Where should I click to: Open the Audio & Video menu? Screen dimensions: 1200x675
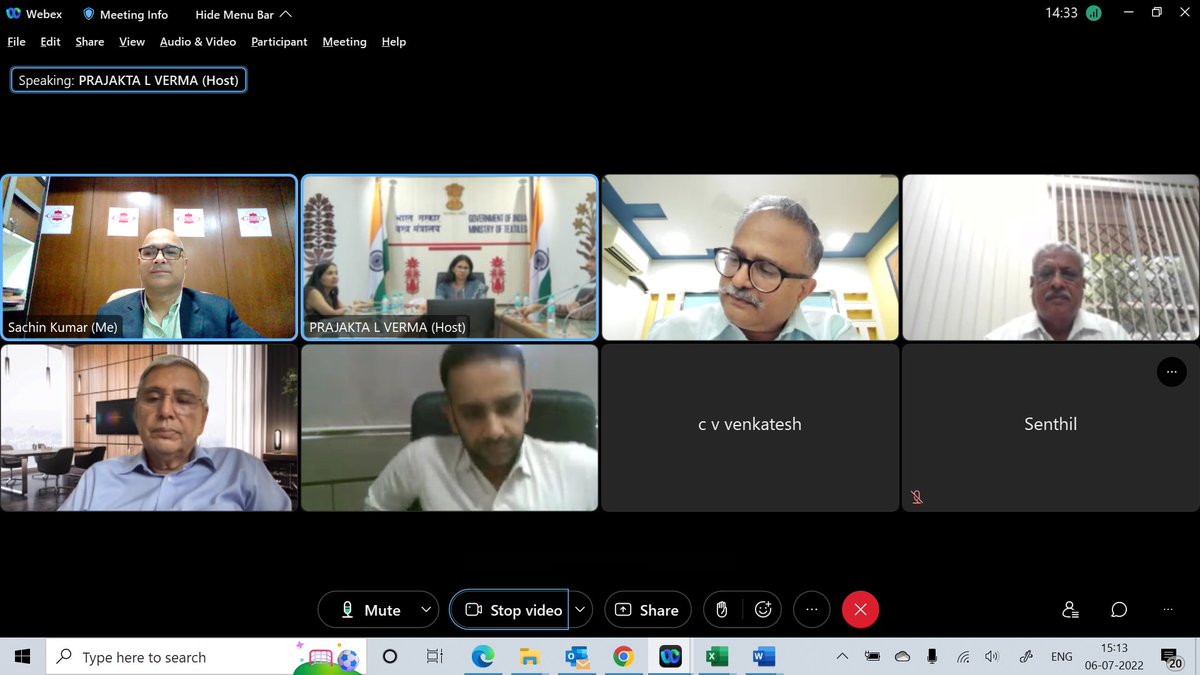point(198,42)
